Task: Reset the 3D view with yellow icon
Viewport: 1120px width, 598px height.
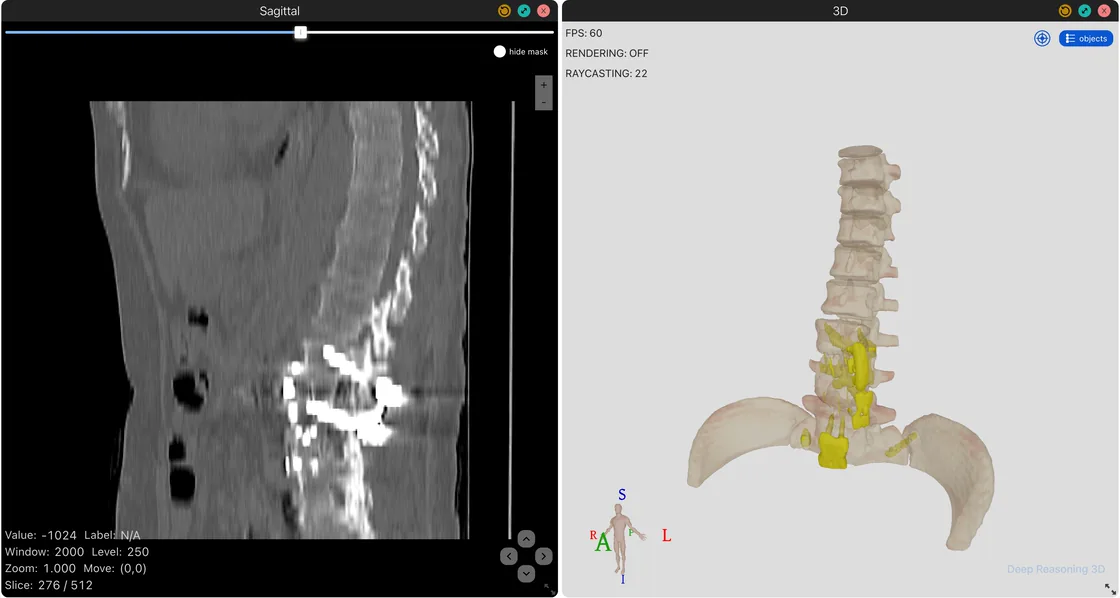Action: 1065,11
